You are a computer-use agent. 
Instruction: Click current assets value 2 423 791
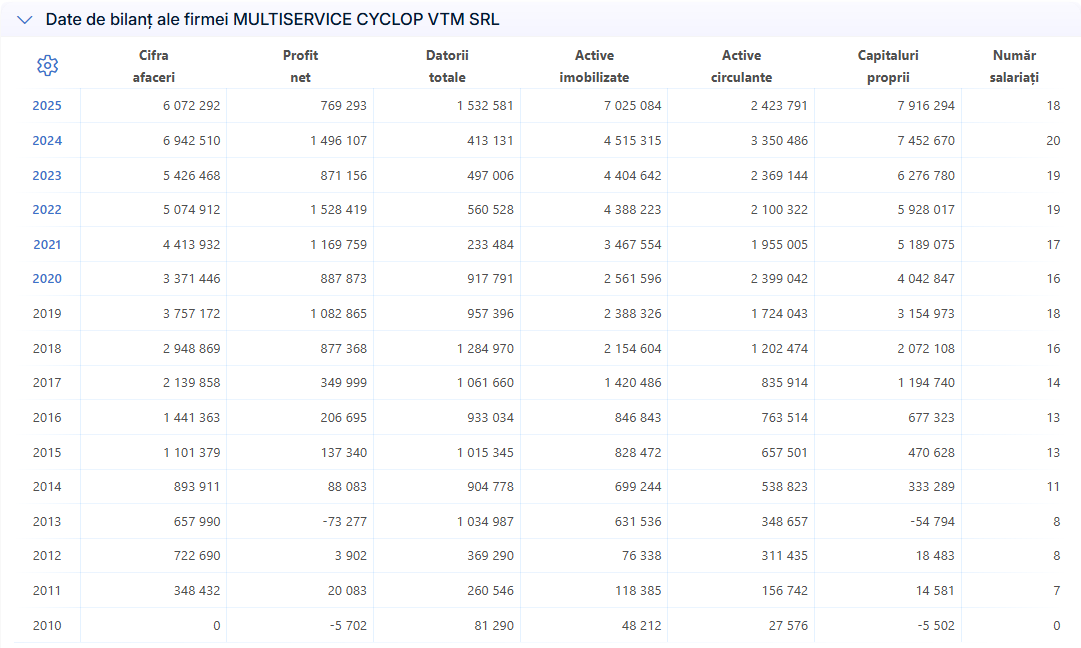779,105
